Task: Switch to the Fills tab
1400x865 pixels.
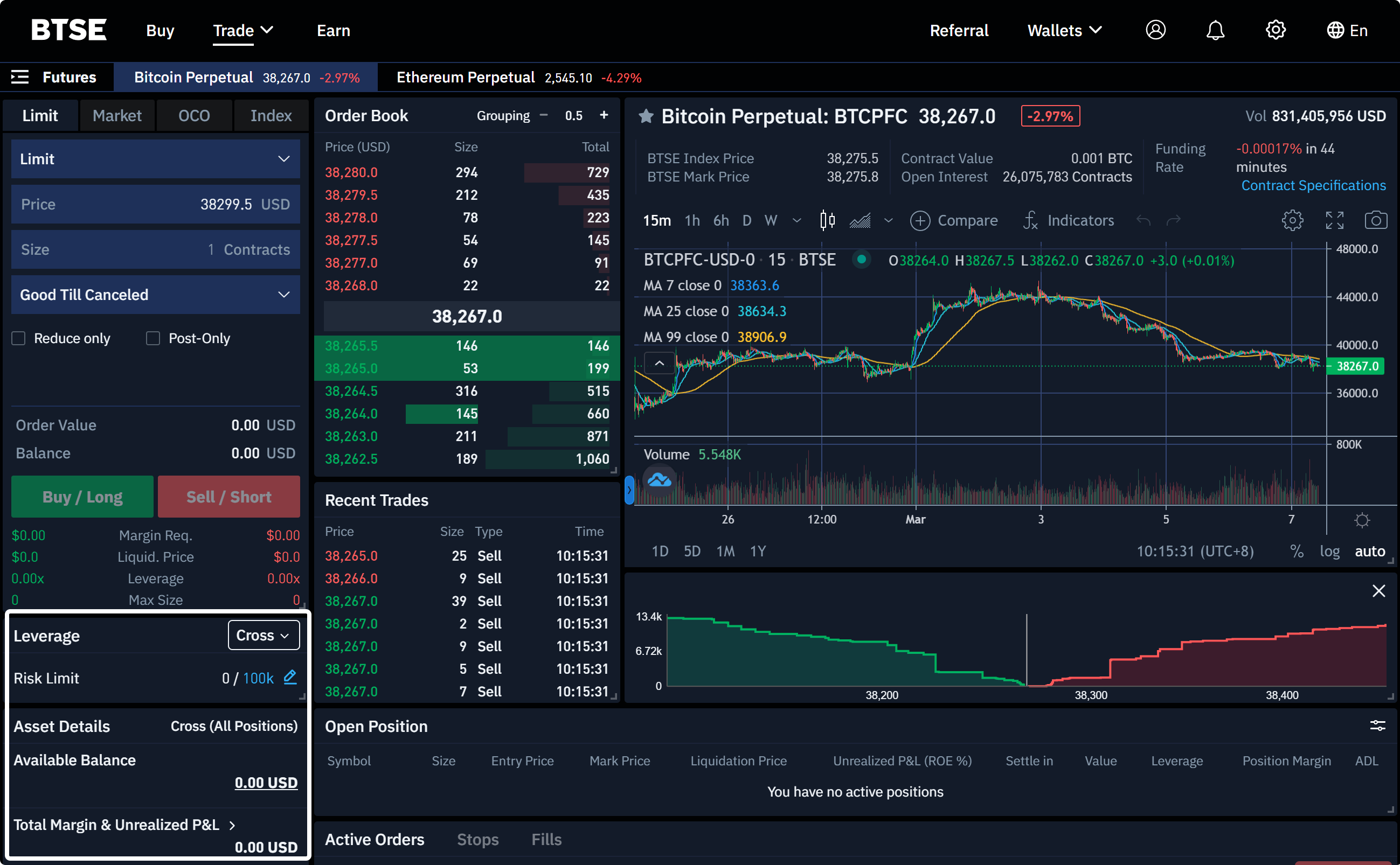Action: pyautogui.click(x=546, y=839)
